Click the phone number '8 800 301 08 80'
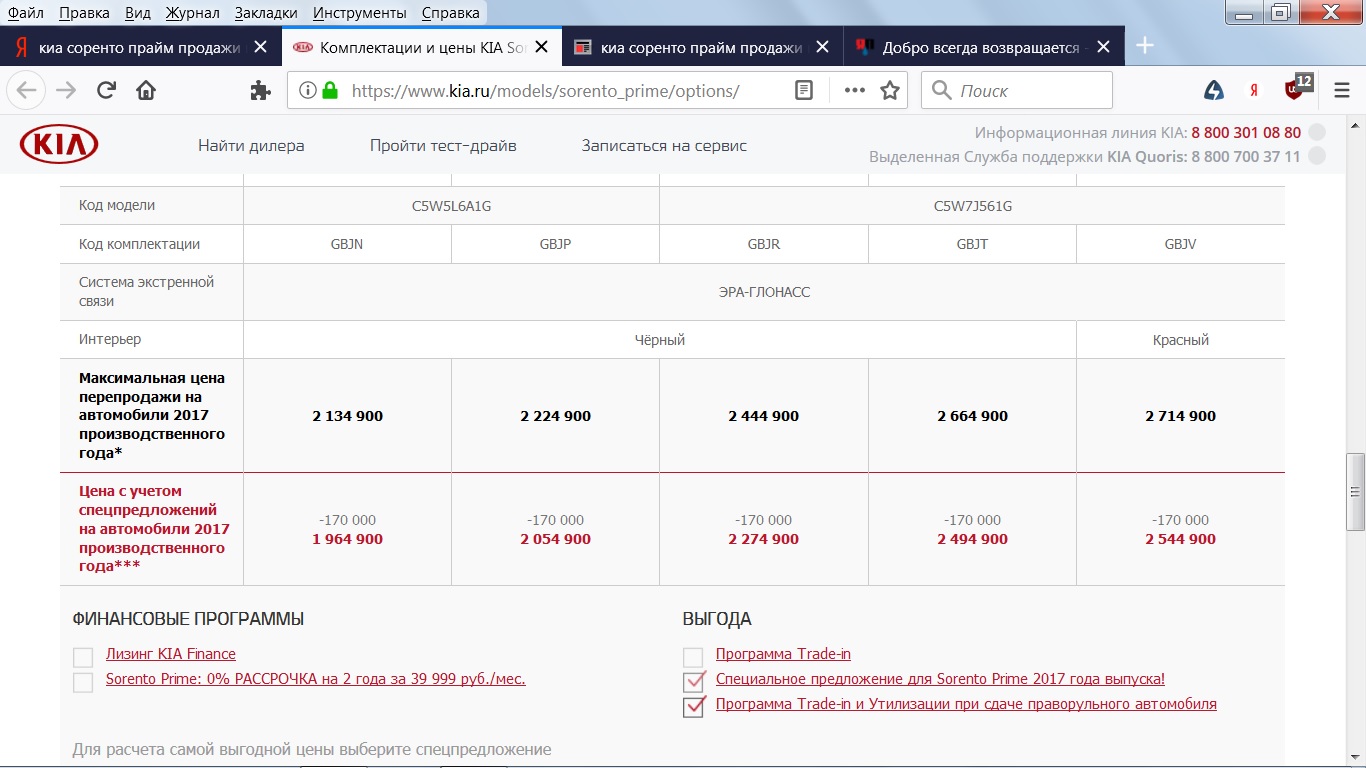 click(x=1246, y=132)
